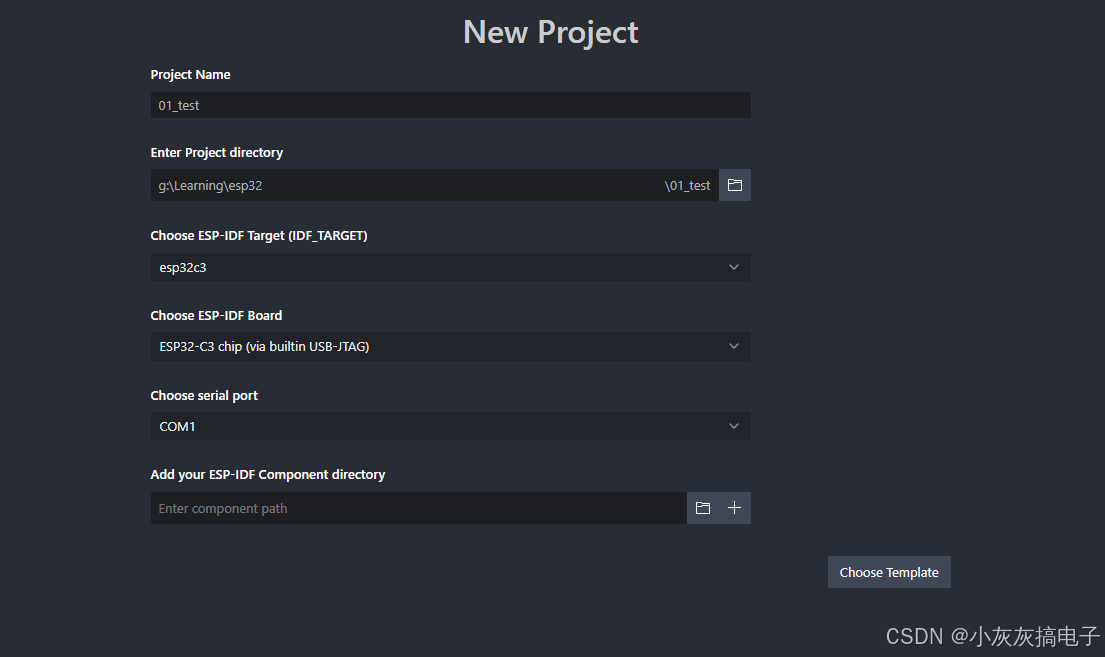This screenshot has width=1105, height=657.
Task: Click the \01_test directory suffix text
Action: (687, 185)
